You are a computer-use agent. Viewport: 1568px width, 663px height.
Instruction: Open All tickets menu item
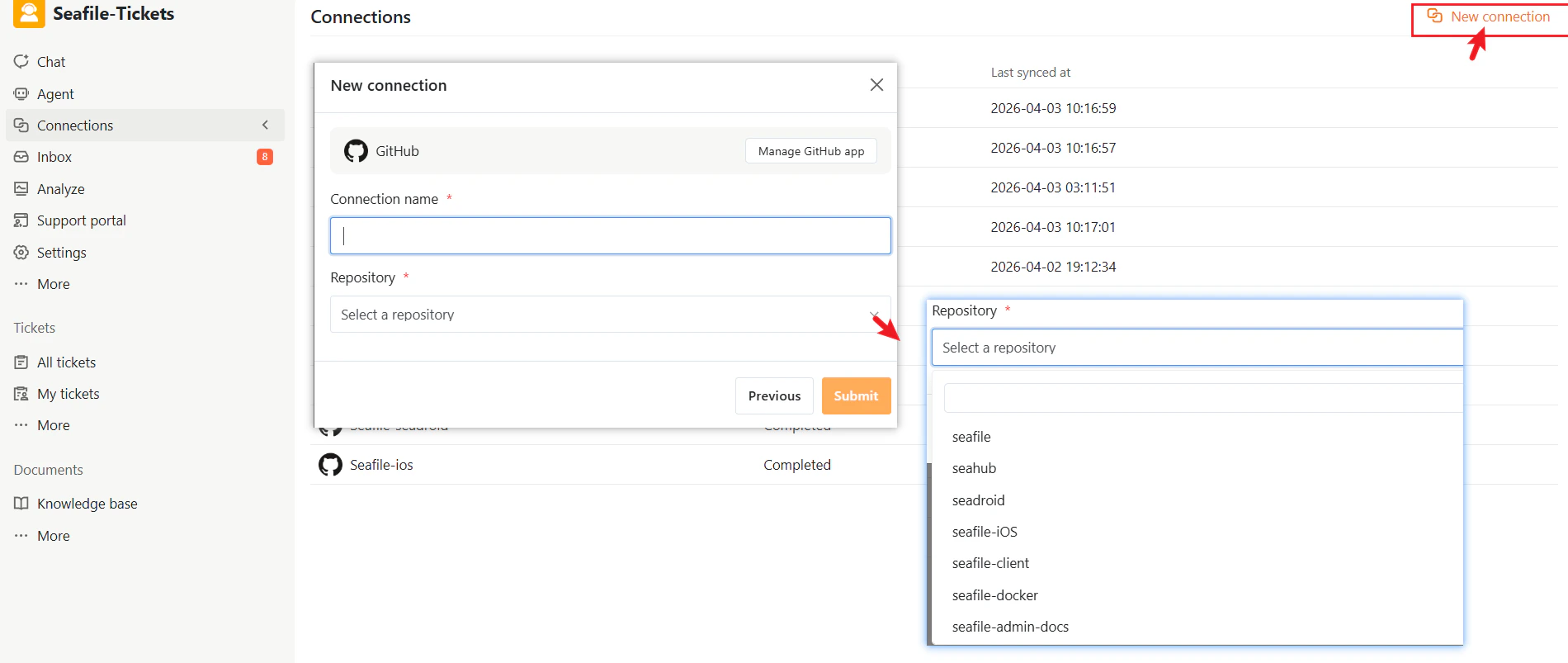(66, 362)
